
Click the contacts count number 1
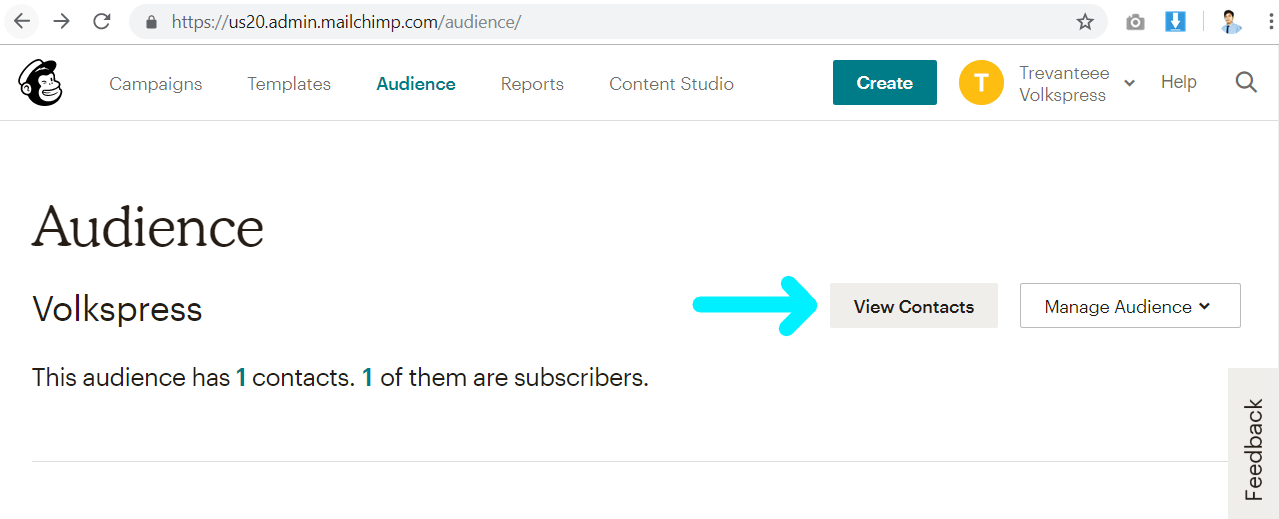[x=241, y=378]
